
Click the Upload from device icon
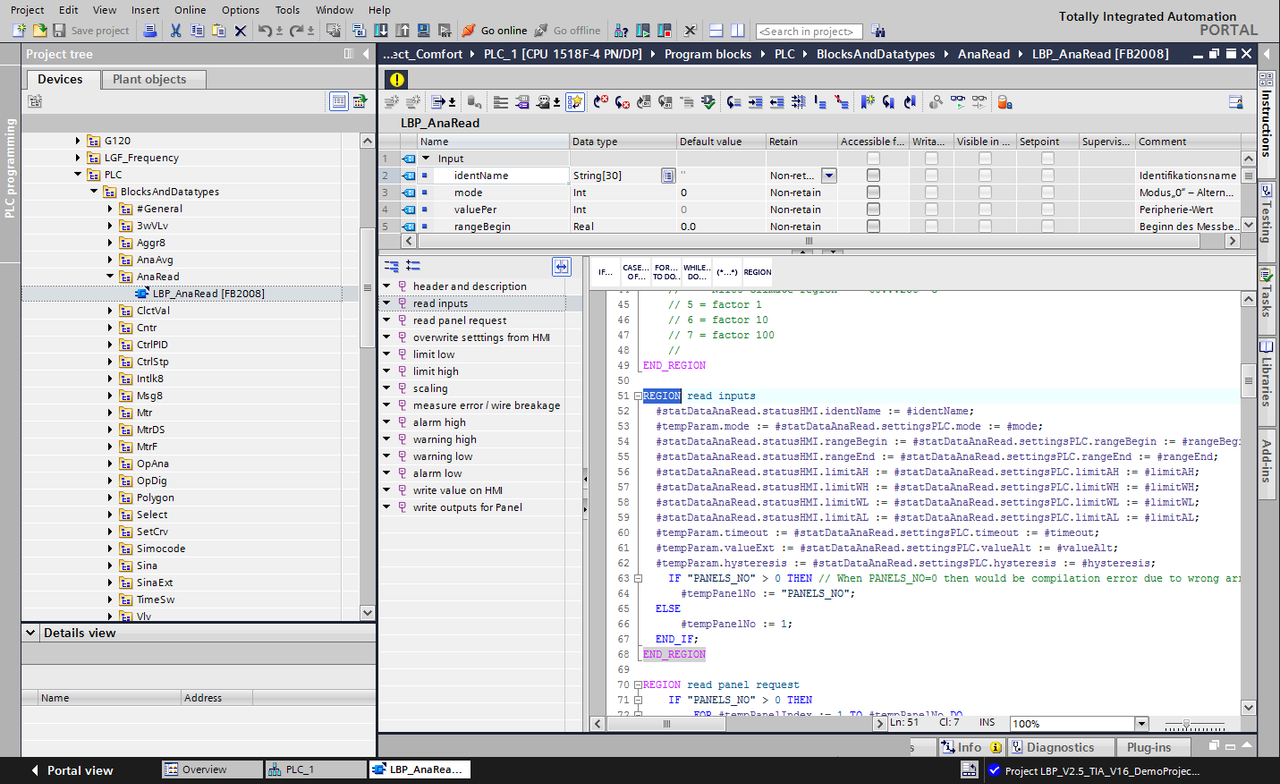click(402, 31)
